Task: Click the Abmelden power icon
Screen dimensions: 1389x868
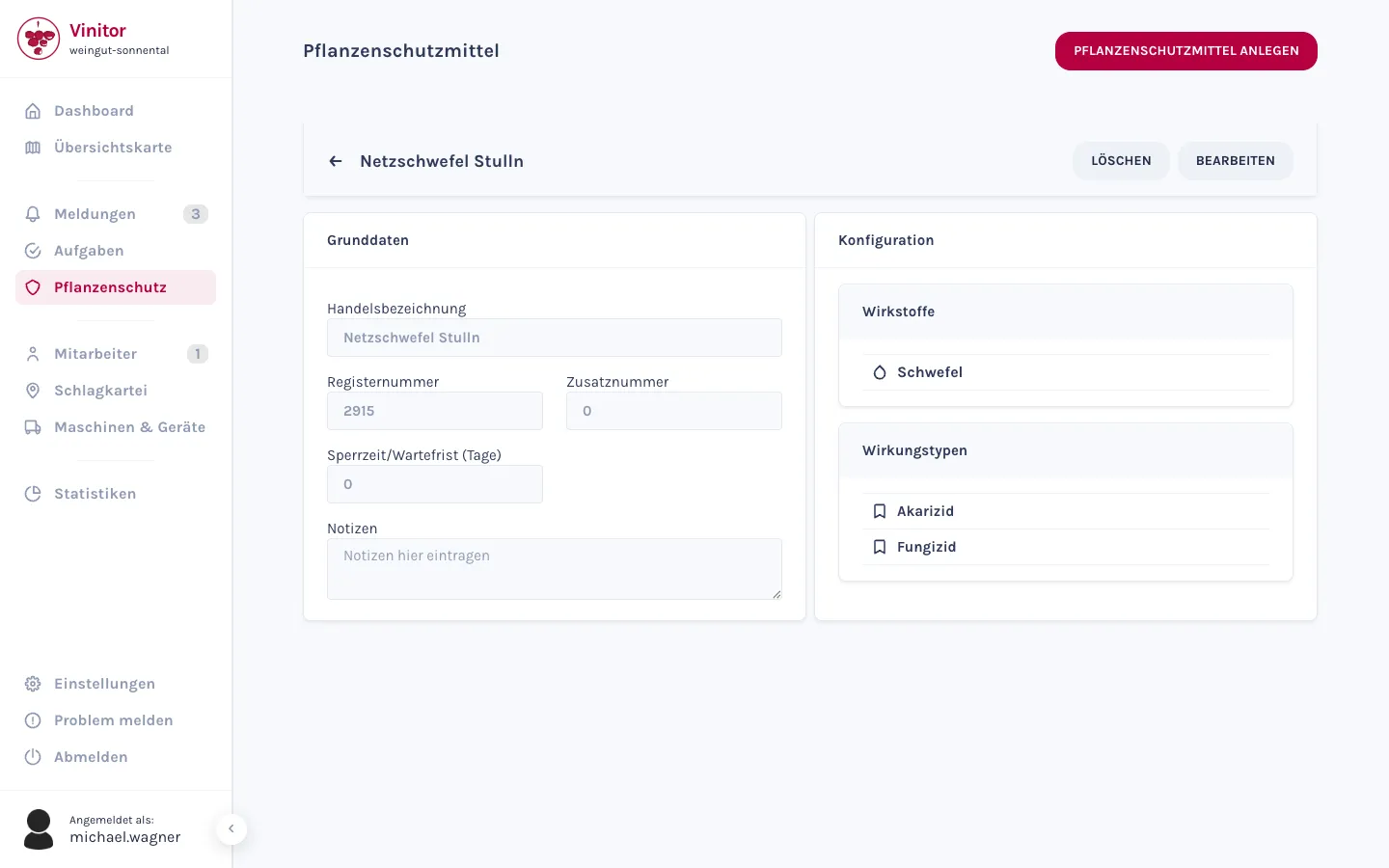Action: (x=33, y=757)
